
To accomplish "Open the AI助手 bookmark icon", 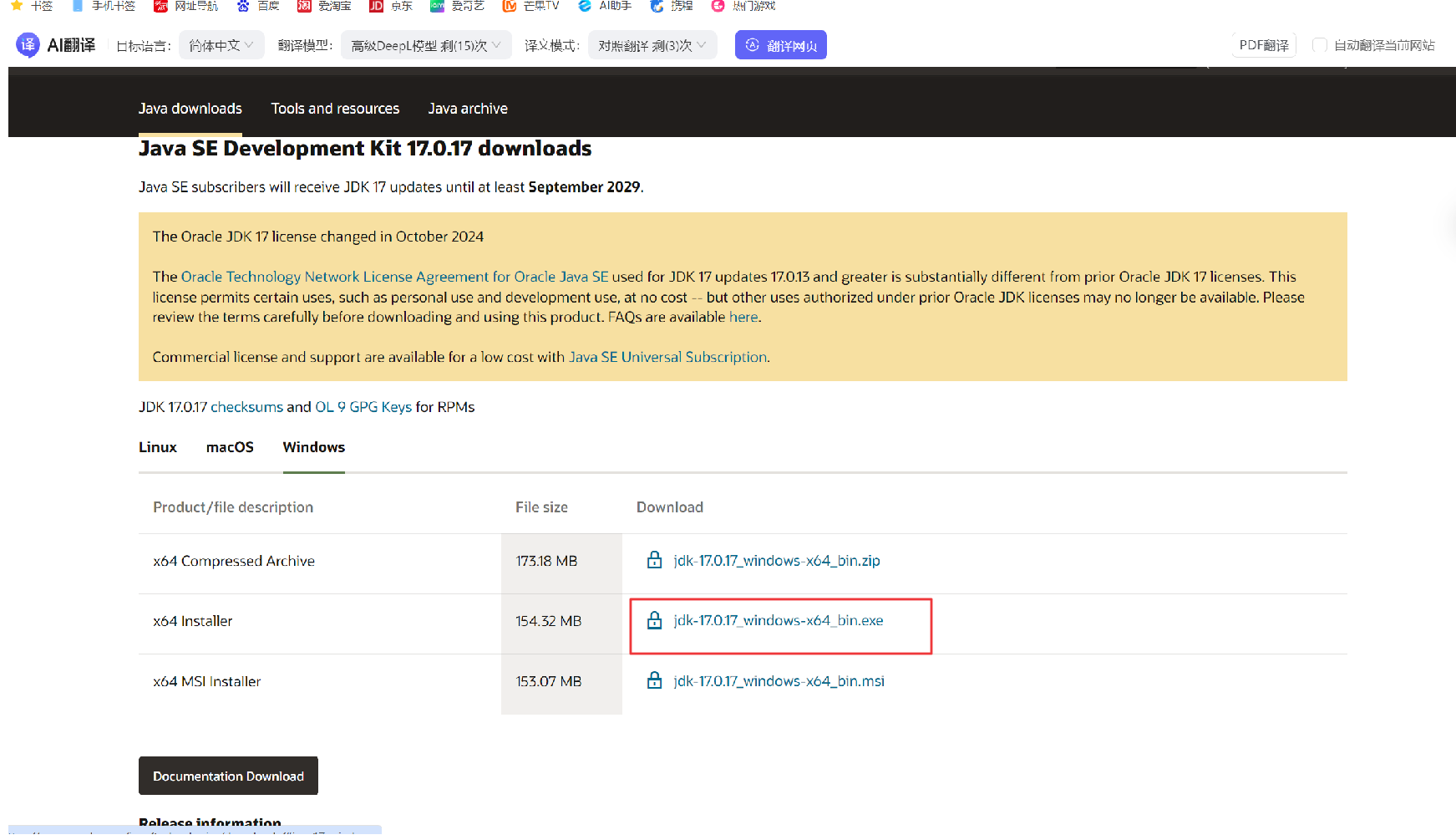I will (x=585, y=5).
